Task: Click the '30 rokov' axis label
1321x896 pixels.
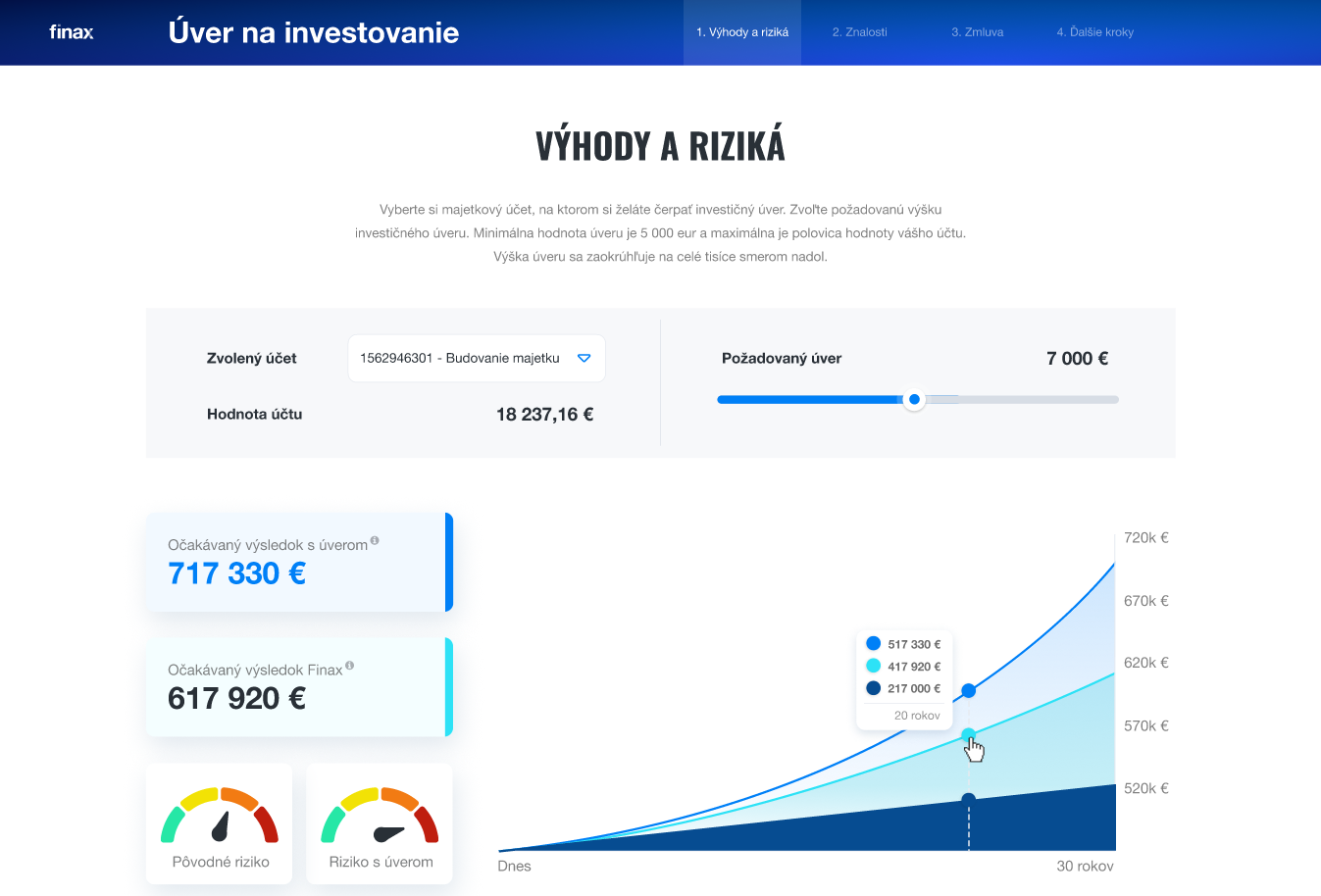Action: click(x=1085, y=866)
